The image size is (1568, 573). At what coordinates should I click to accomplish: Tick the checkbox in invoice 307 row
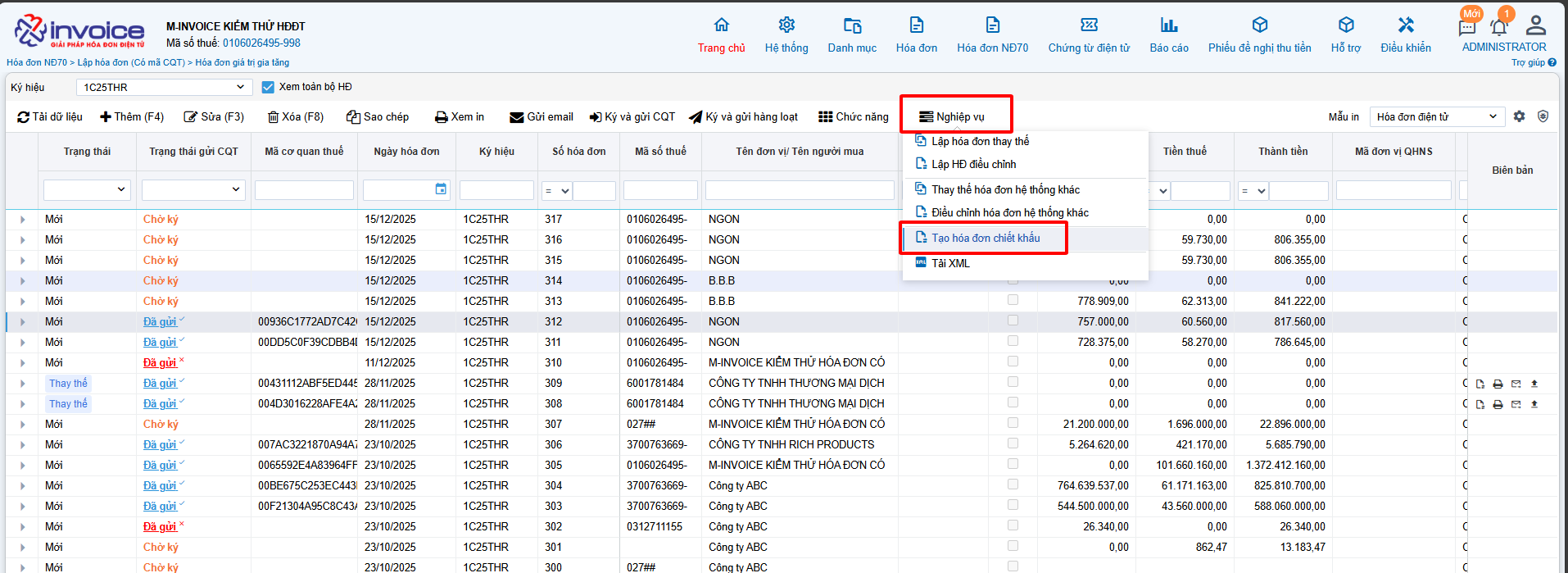tap(1013, 423)
